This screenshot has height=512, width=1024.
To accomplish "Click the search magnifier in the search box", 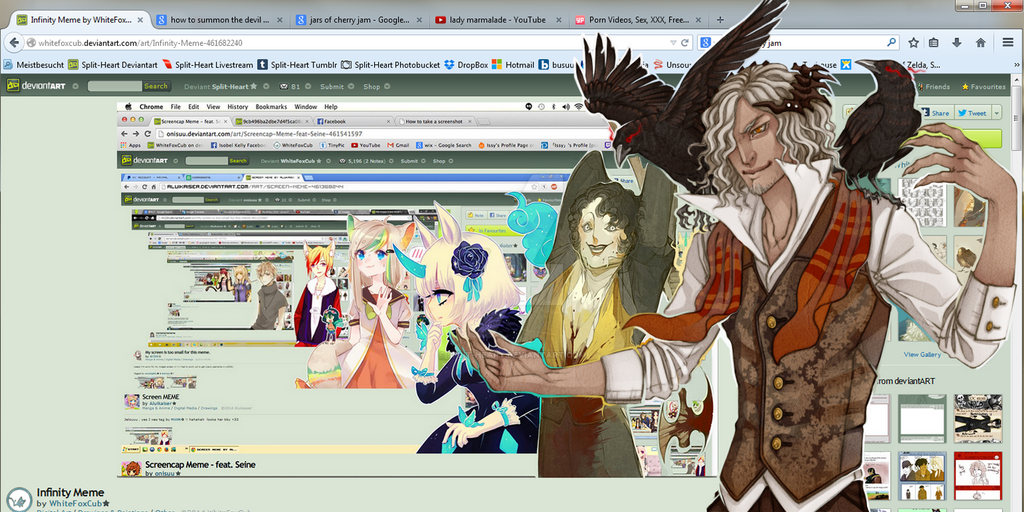I will point(891,42).
